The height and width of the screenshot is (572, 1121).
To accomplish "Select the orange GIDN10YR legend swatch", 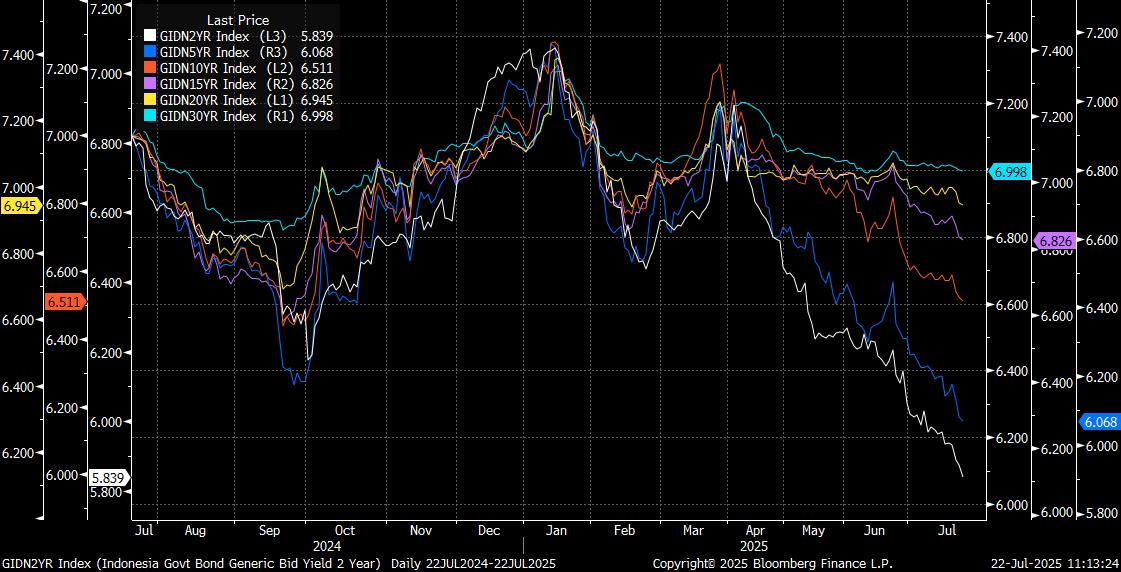I will click(x=149, y=68).
